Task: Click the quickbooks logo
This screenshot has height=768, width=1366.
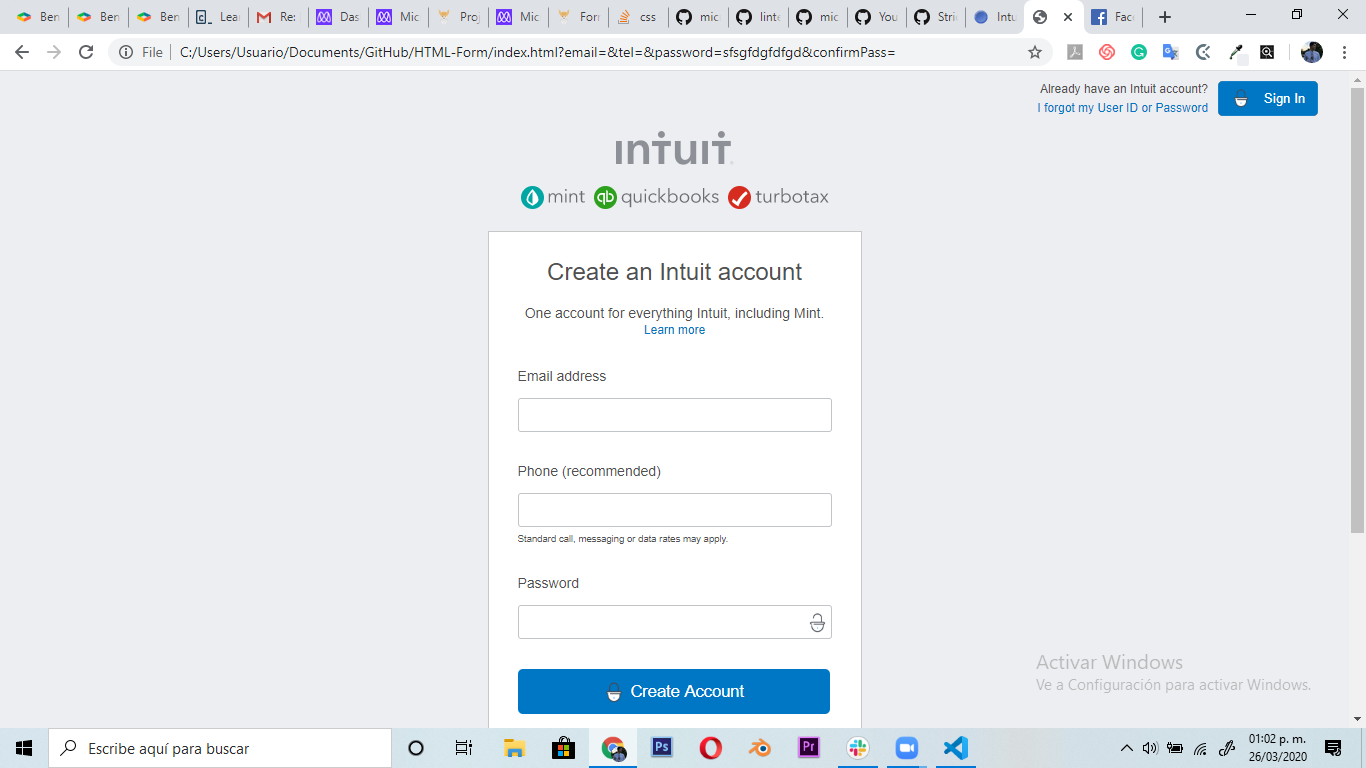Action: click(656, 197)
